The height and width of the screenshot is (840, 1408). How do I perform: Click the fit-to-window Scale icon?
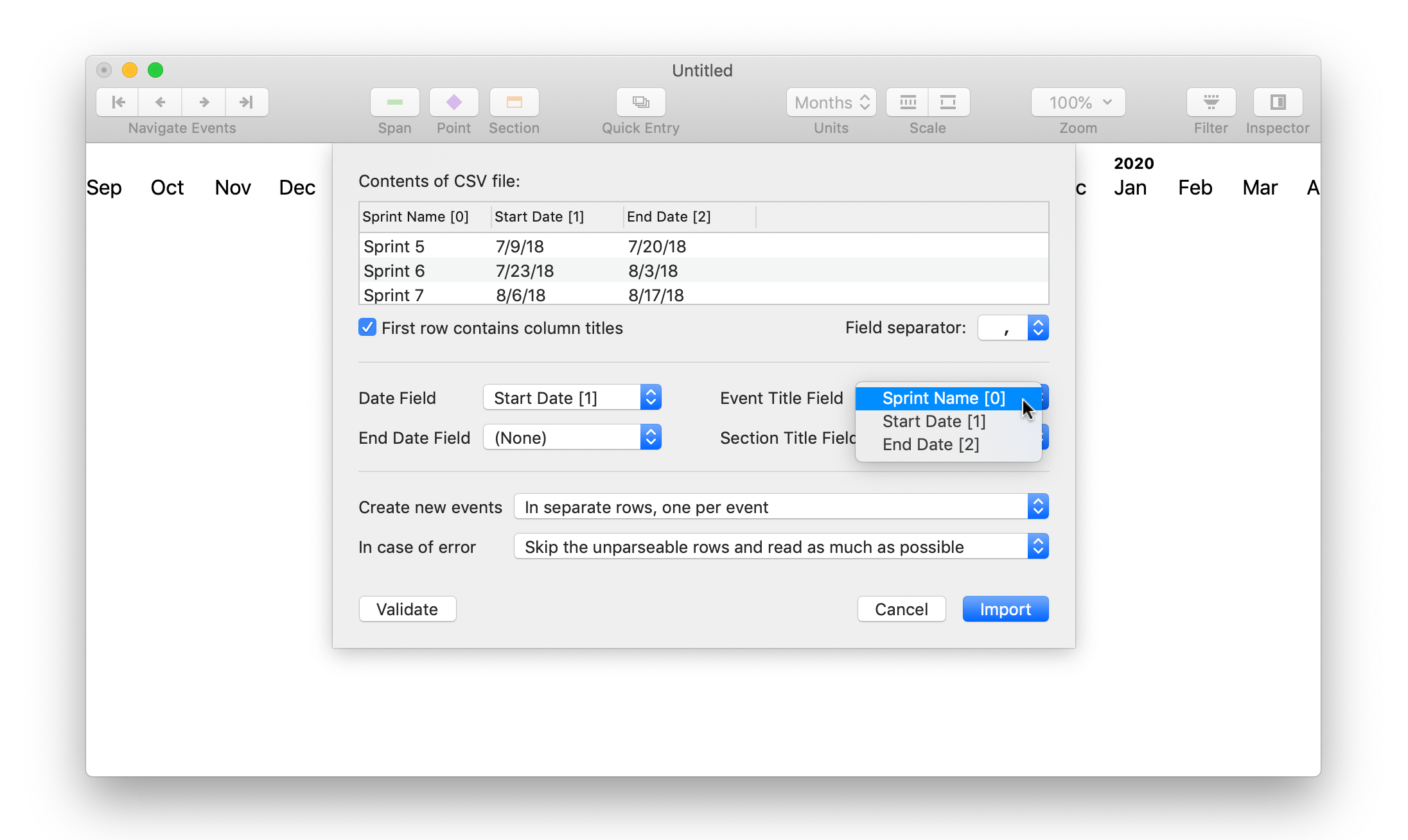(x=949, y=102)
